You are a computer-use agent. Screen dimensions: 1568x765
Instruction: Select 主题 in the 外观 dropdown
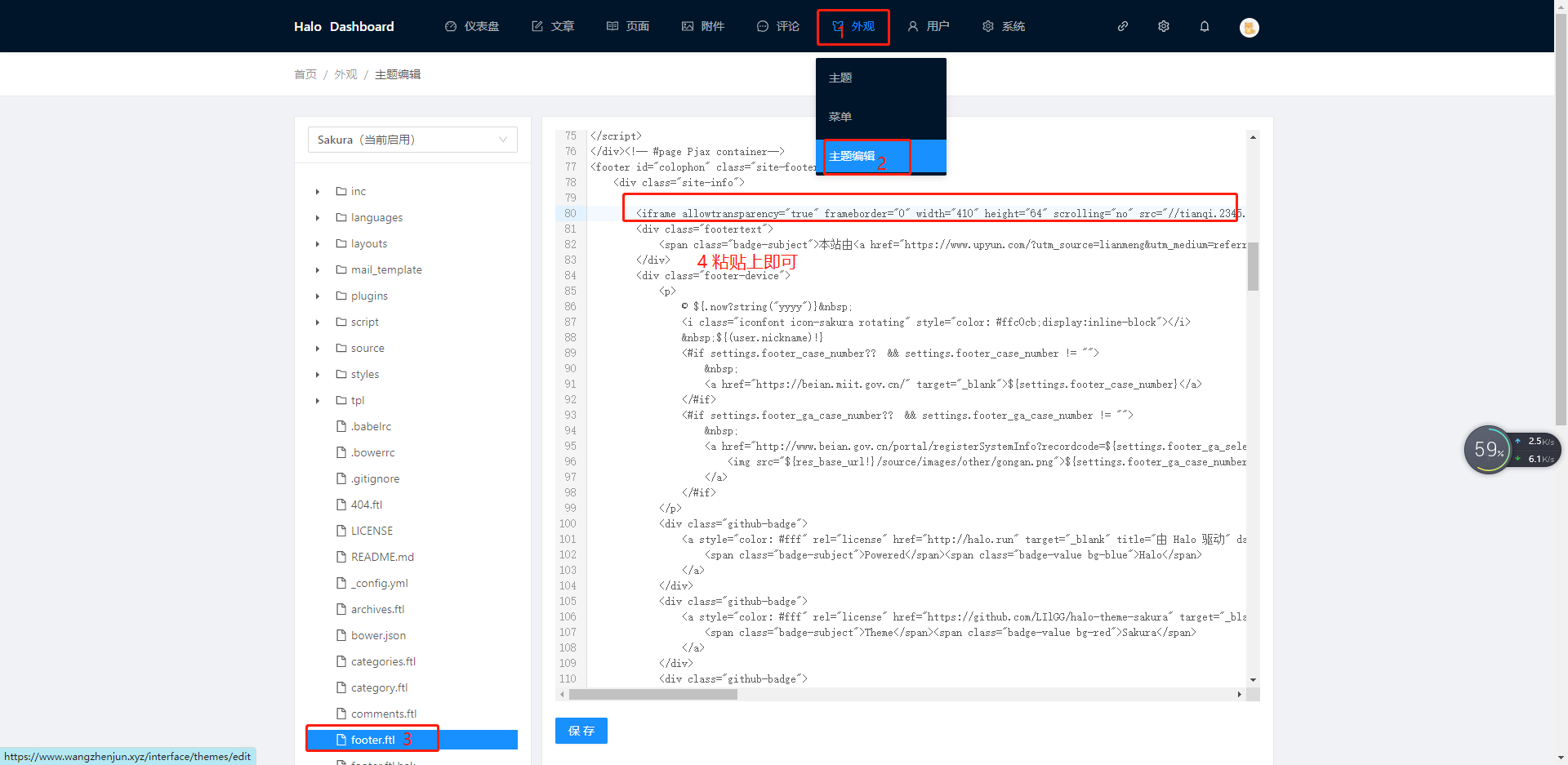click(x=881, y=78)
